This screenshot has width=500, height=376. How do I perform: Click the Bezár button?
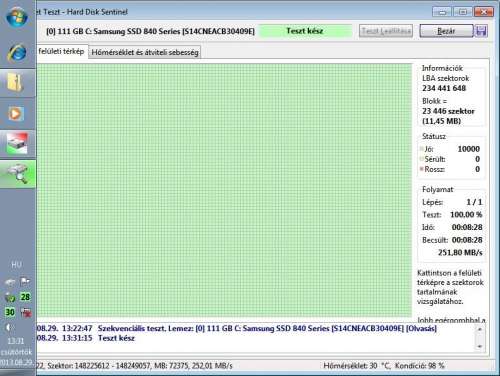point(446,31)
